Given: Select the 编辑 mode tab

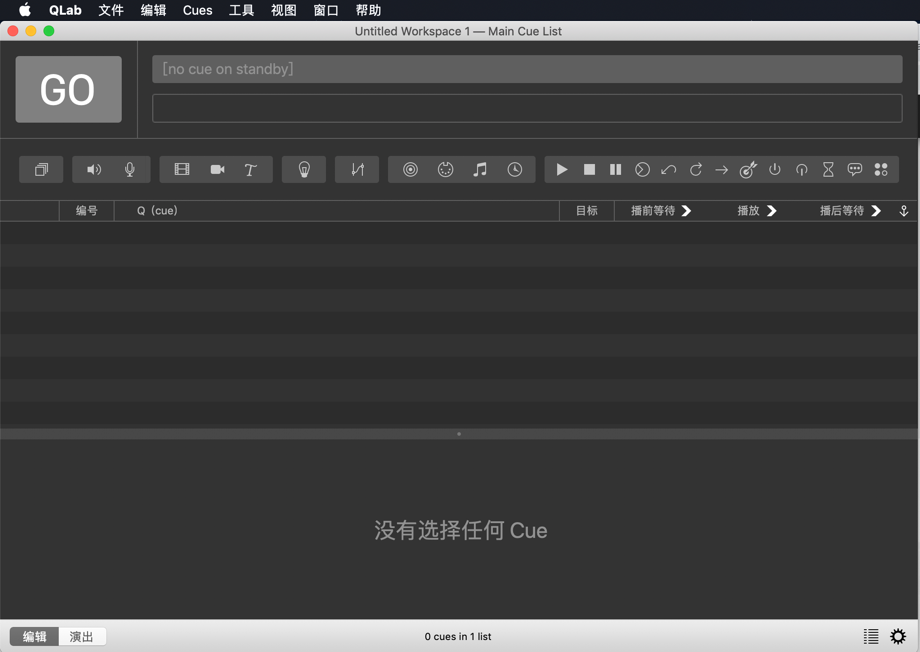Looking at the screenshot, I should coord(34,636).
